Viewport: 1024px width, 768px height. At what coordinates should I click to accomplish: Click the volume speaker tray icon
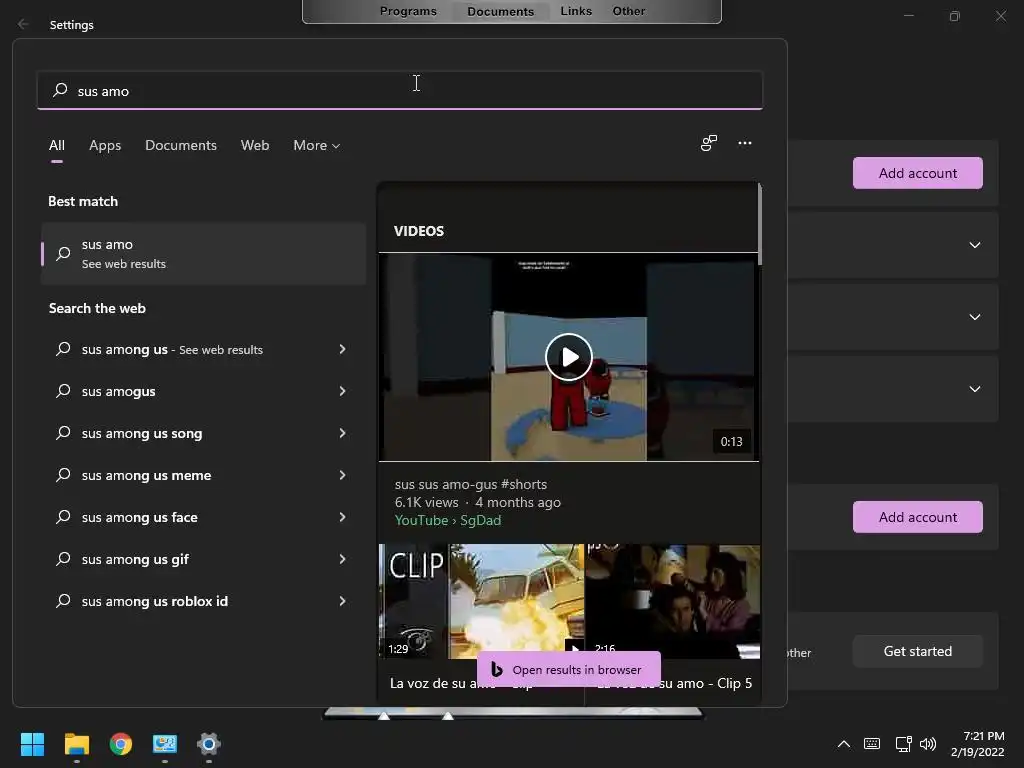[x=927, y=744]
